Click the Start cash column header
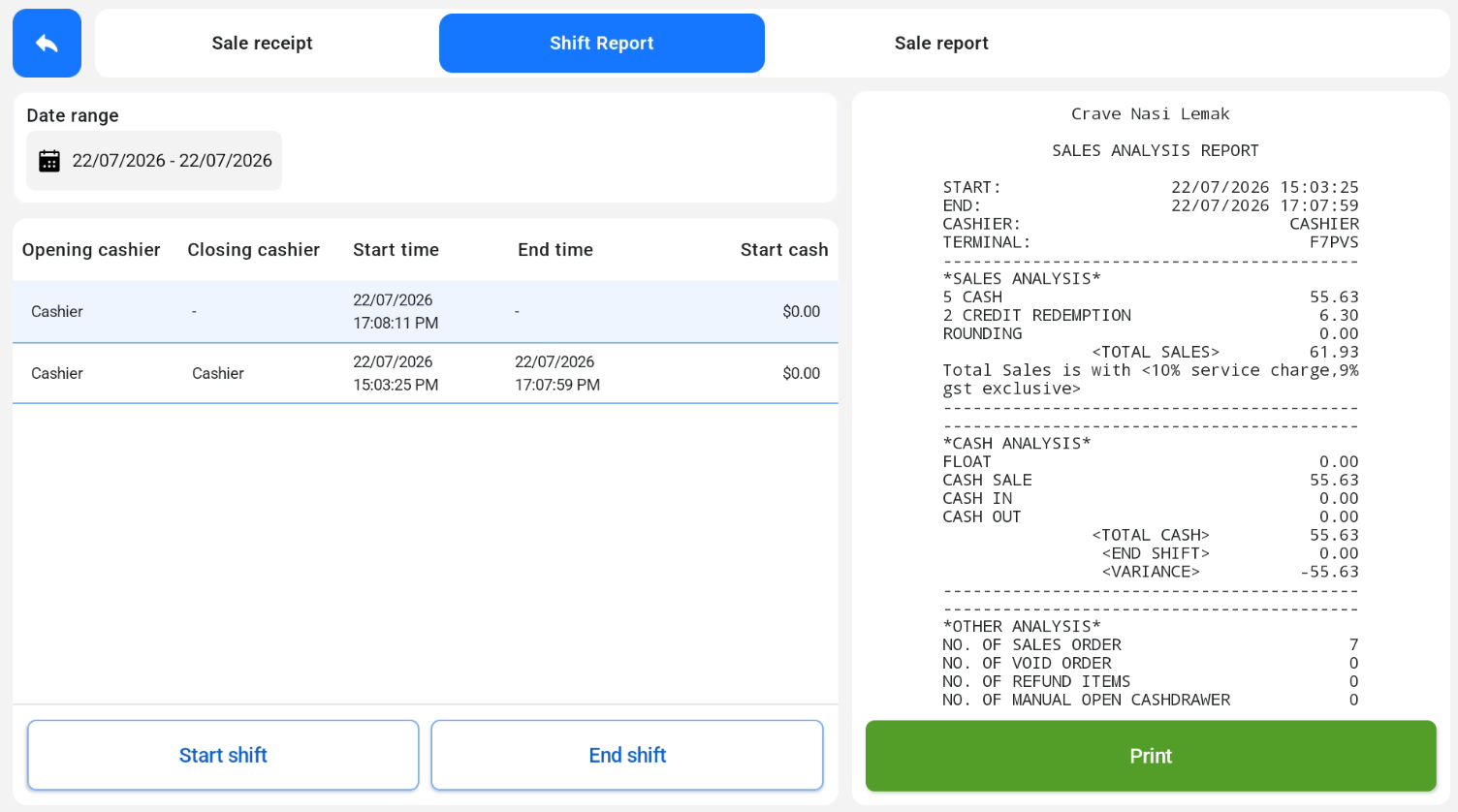1458x812 pixels. click(784, 250)
